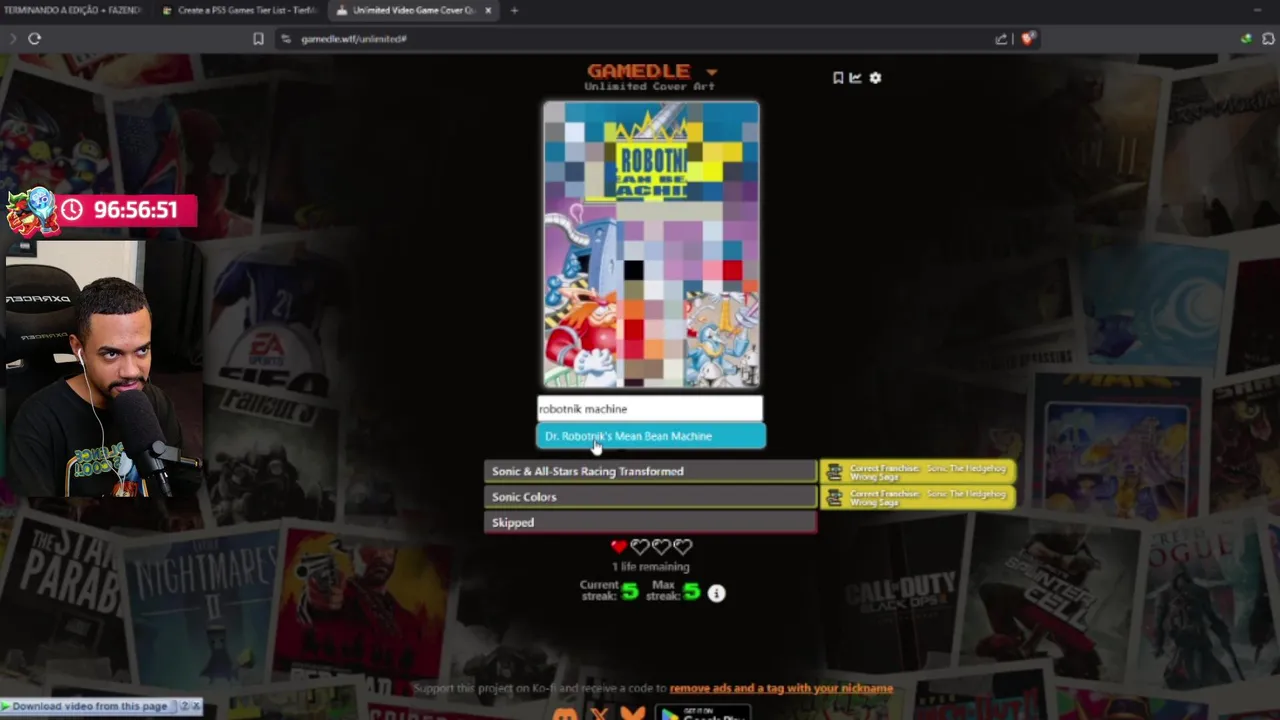Click the 'Sonic & All-Stars Racing Transformed' guess
This screenshot has height=720, width=1280.
click(651, 471)
